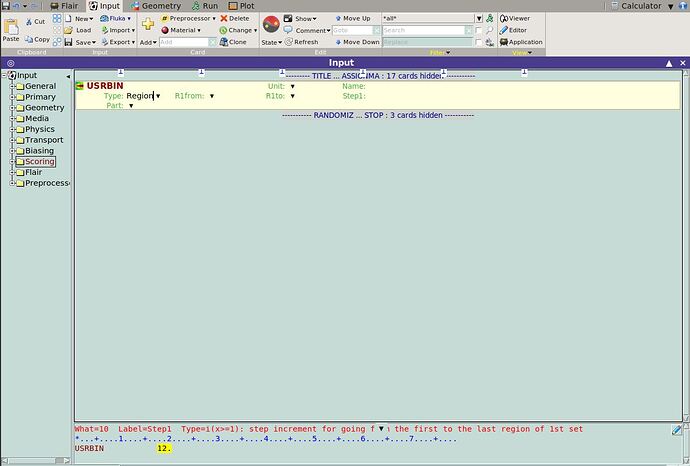Screen dimensions: 690x466
Task: Open the Change card dropdown
Action: (x=238, y=30)
